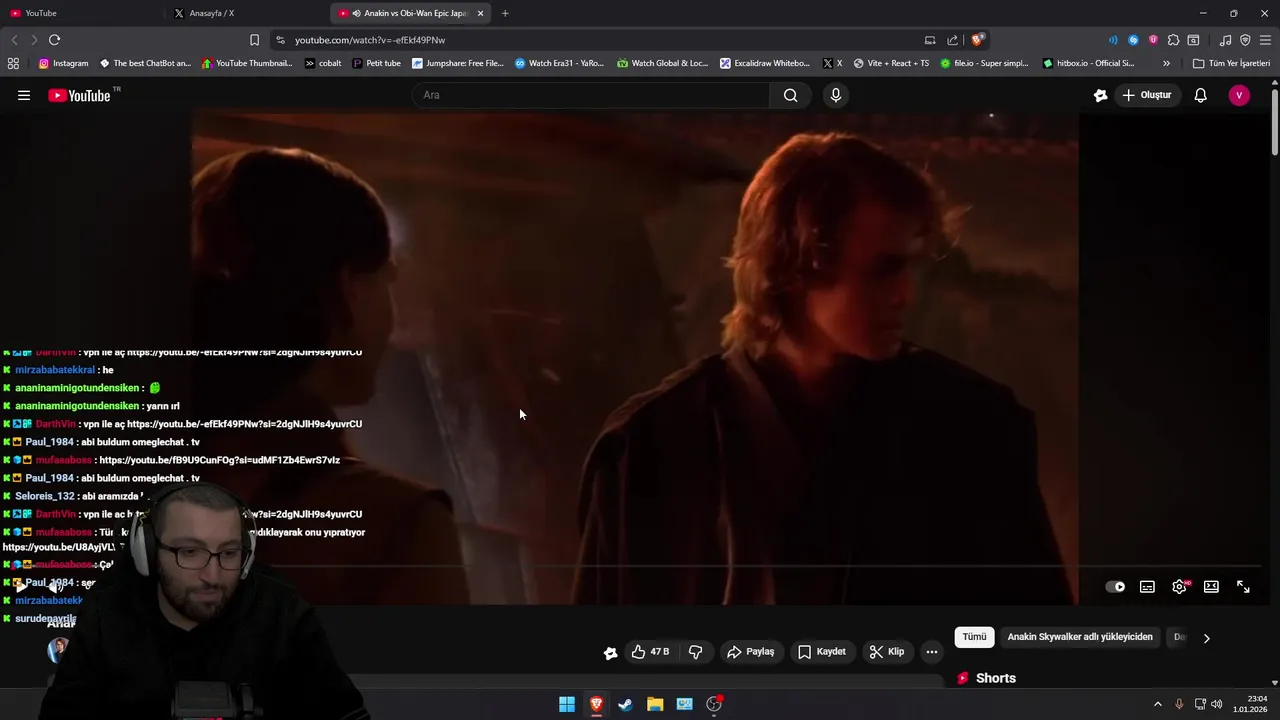Dislike the video with thumbs-down
Viewport: 1280px width, 720px height.
pos(696,652)
